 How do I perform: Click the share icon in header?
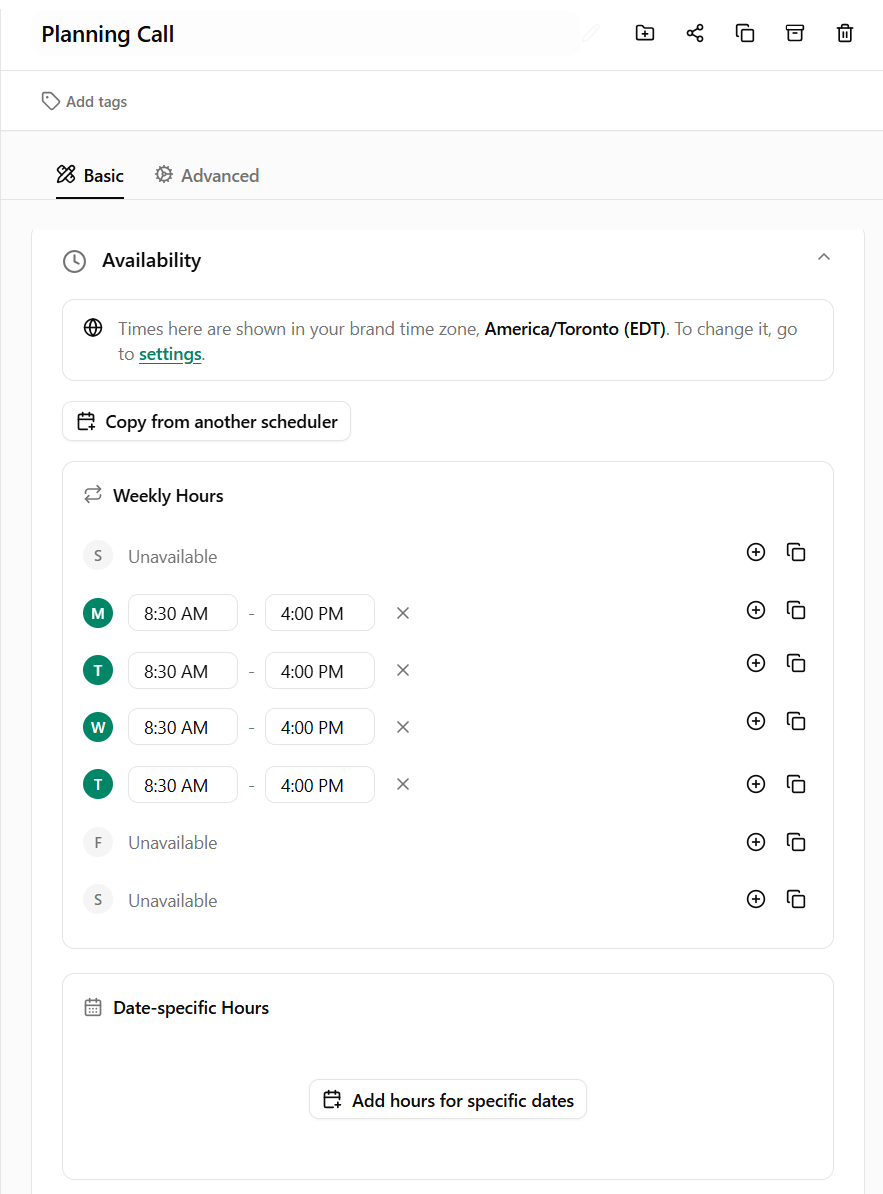pyautogui.click(x=695, y=34)
